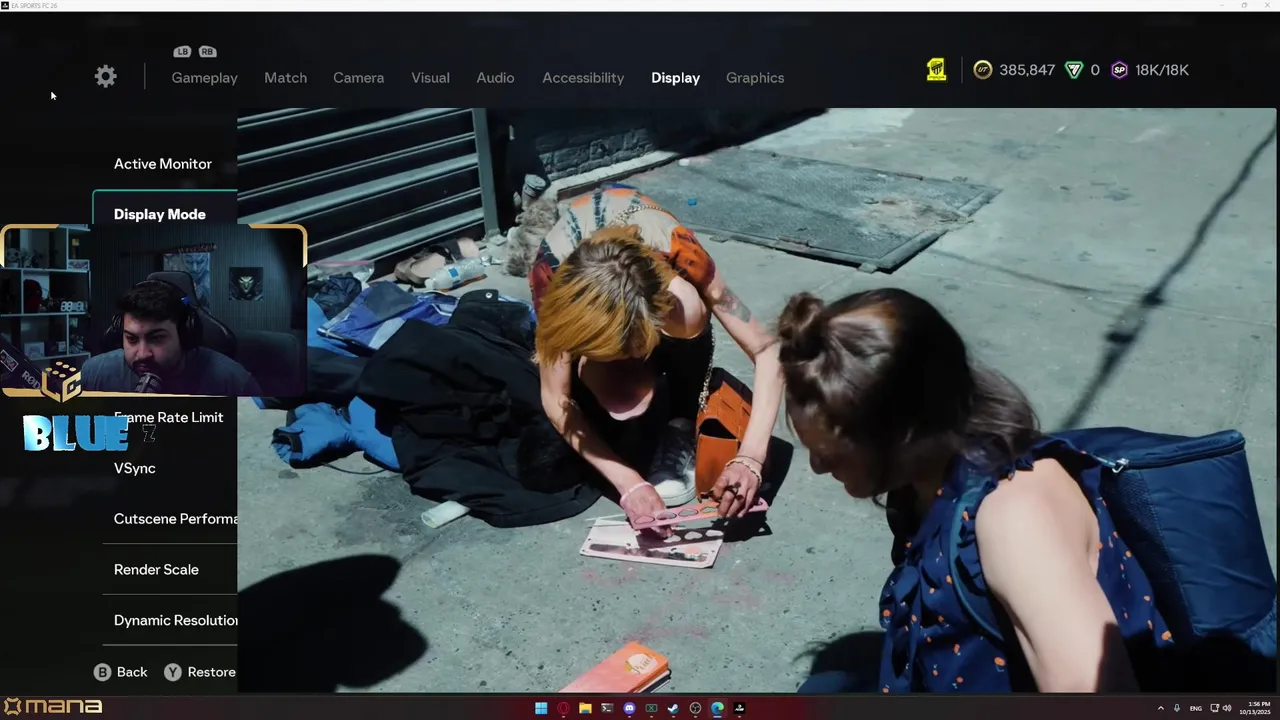Select the 385,847 coin balance

tap(1027, 70)
